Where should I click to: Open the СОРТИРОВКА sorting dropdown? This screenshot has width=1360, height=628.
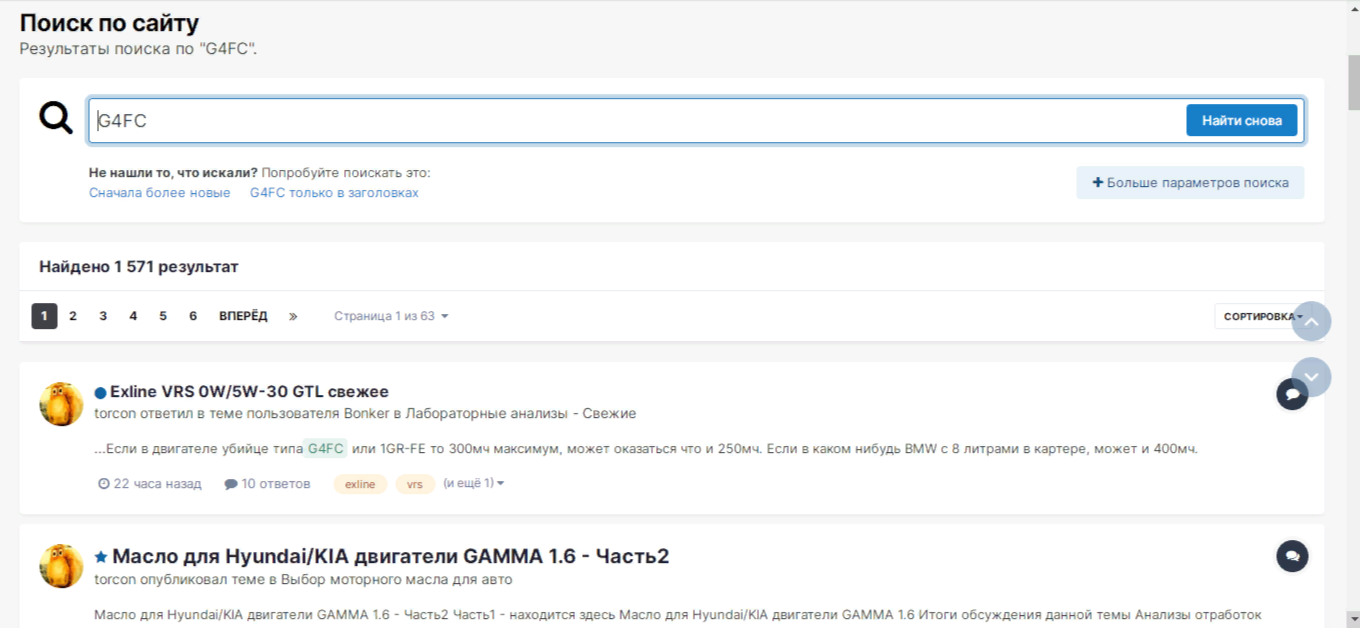coord(1263,316)
